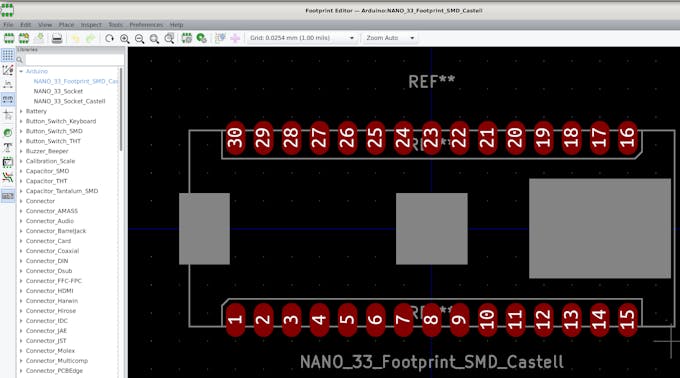Toggle full-window crosshair cursor
The image size is (680, 378).
click(x=8, y=115)
